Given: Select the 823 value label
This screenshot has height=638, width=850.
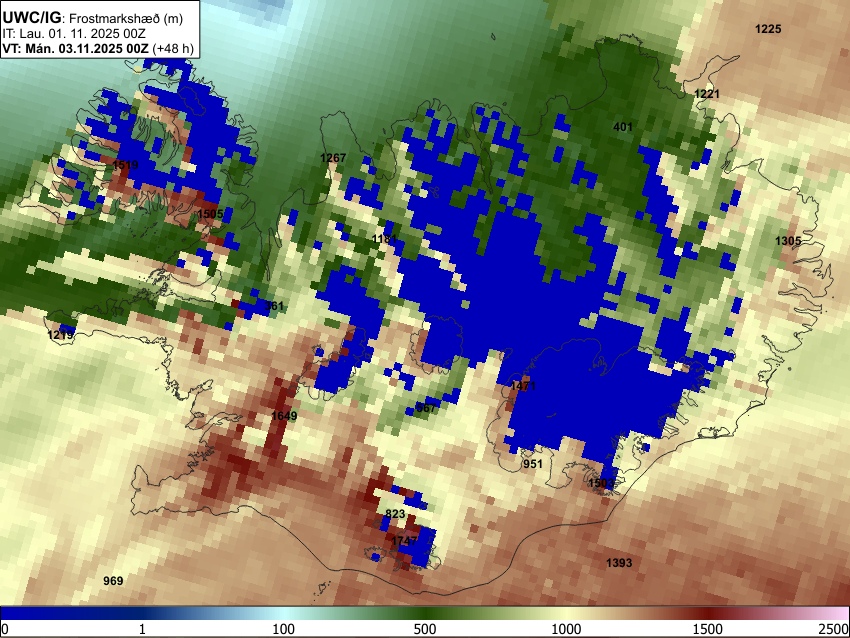Looking at the screenshot, I should point(395,514).
